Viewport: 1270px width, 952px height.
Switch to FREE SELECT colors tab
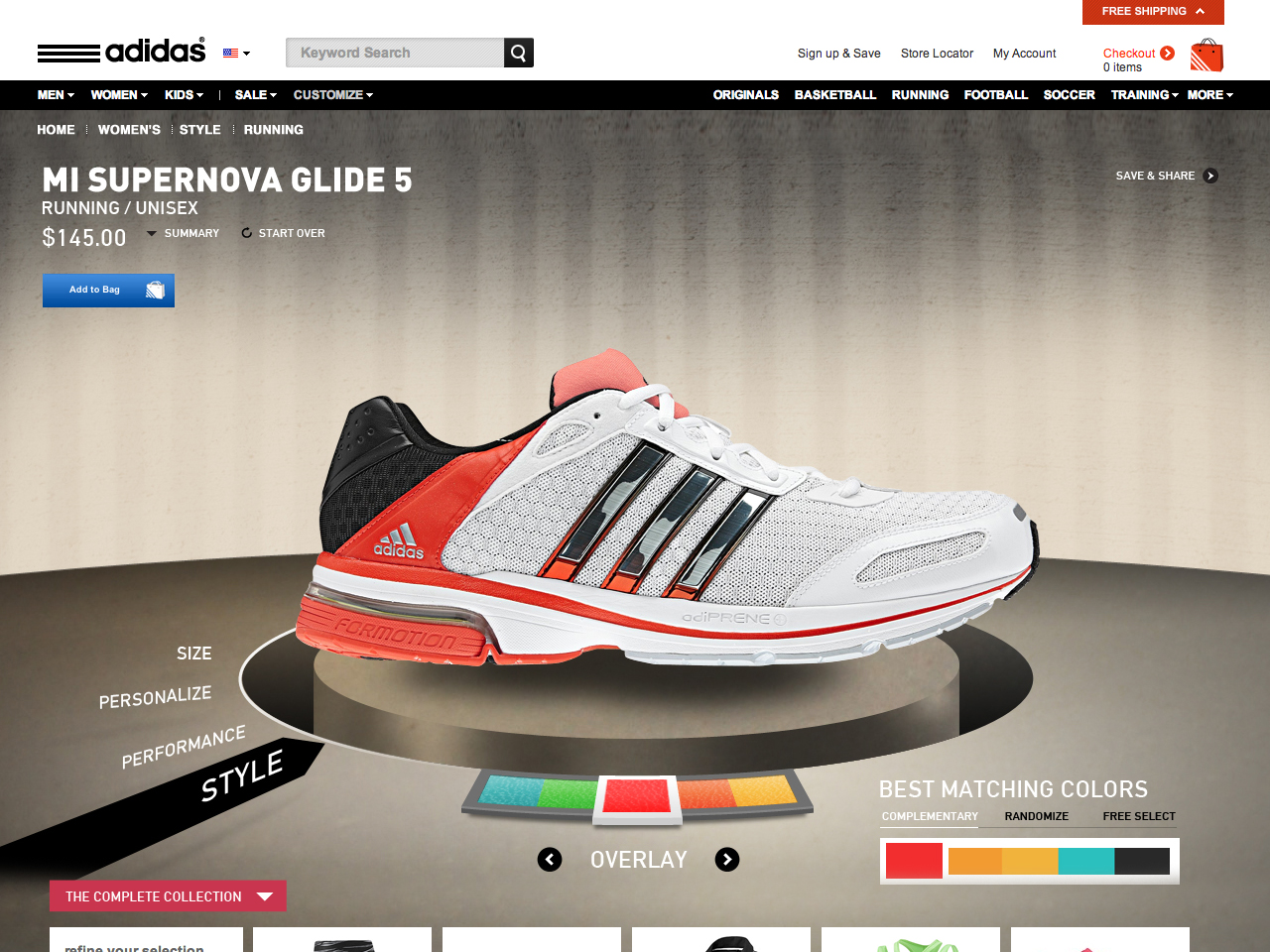pyautogui.click(x=1139, y=817)
